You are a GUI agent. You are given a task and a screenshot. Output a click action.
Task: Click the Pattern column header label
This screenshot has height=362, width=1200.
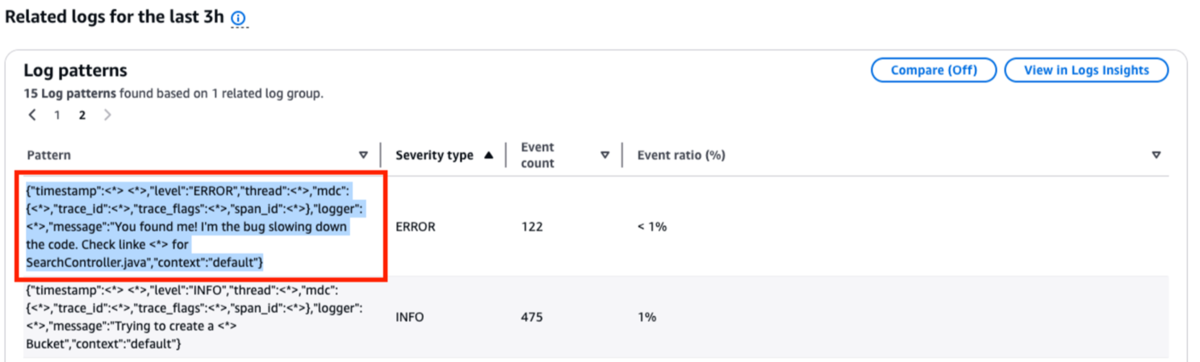[x=48, y=155]
